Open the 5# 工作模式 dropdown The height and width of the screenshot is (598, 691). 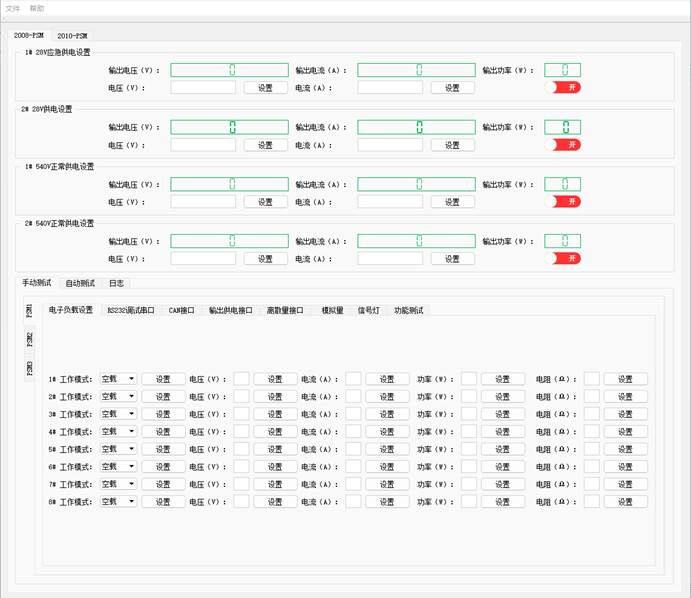118,449
